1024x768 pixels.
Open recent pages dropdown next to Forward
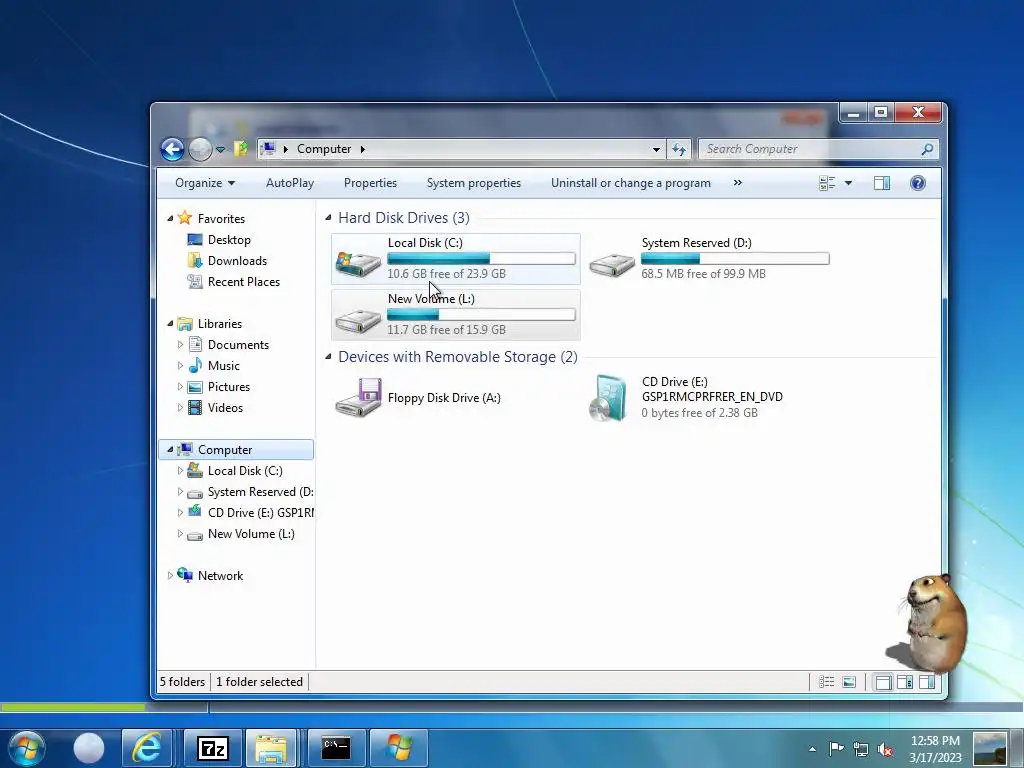point(221,150)
